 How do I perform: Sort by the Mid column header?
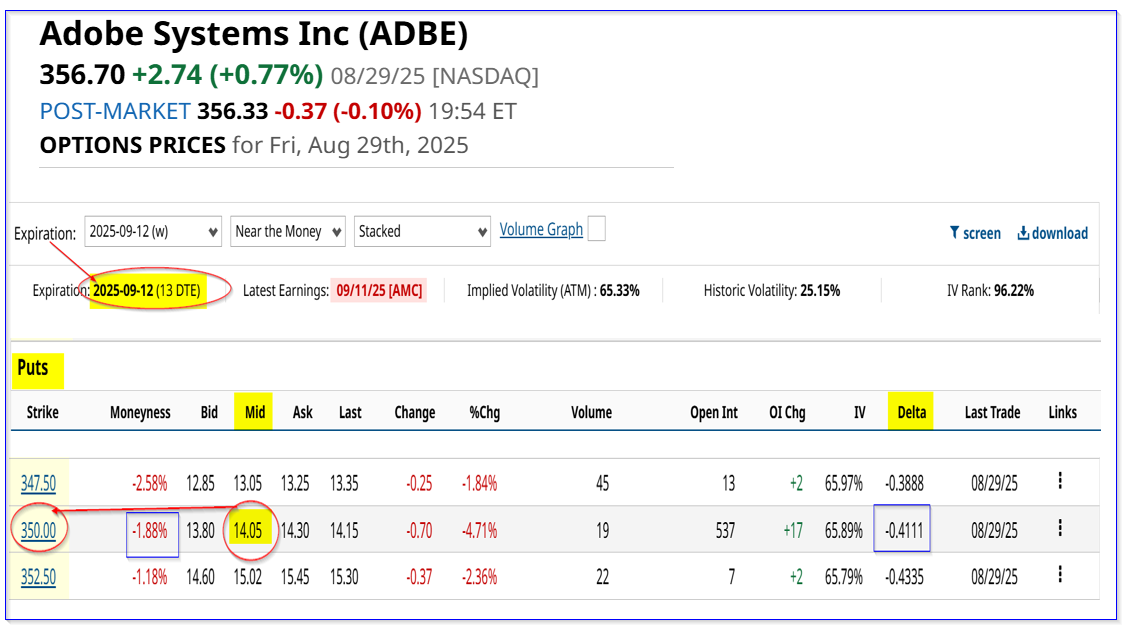pyautogui.click(x=255, y=412)
